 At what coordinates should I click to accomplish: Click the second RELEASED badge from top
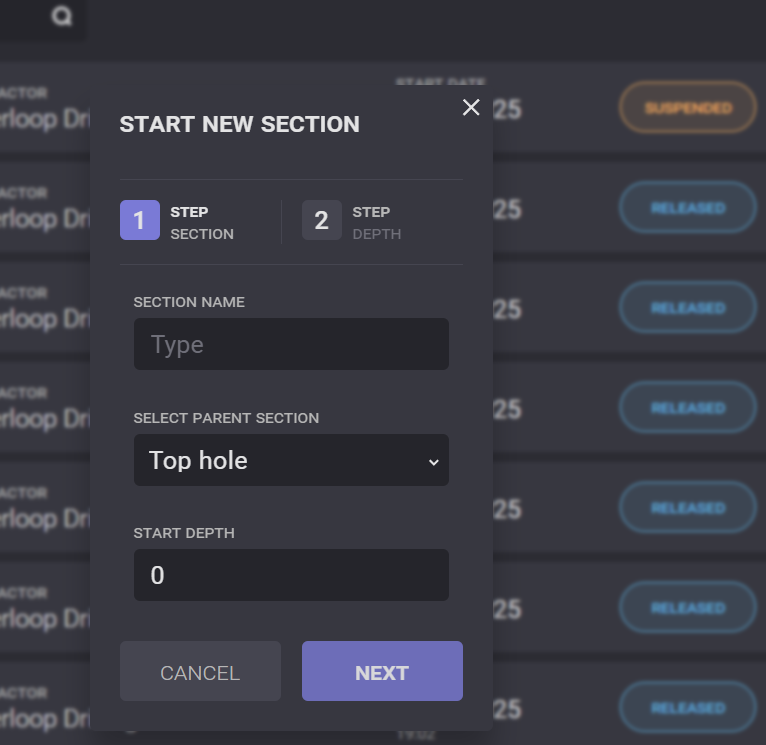point(688,308)
